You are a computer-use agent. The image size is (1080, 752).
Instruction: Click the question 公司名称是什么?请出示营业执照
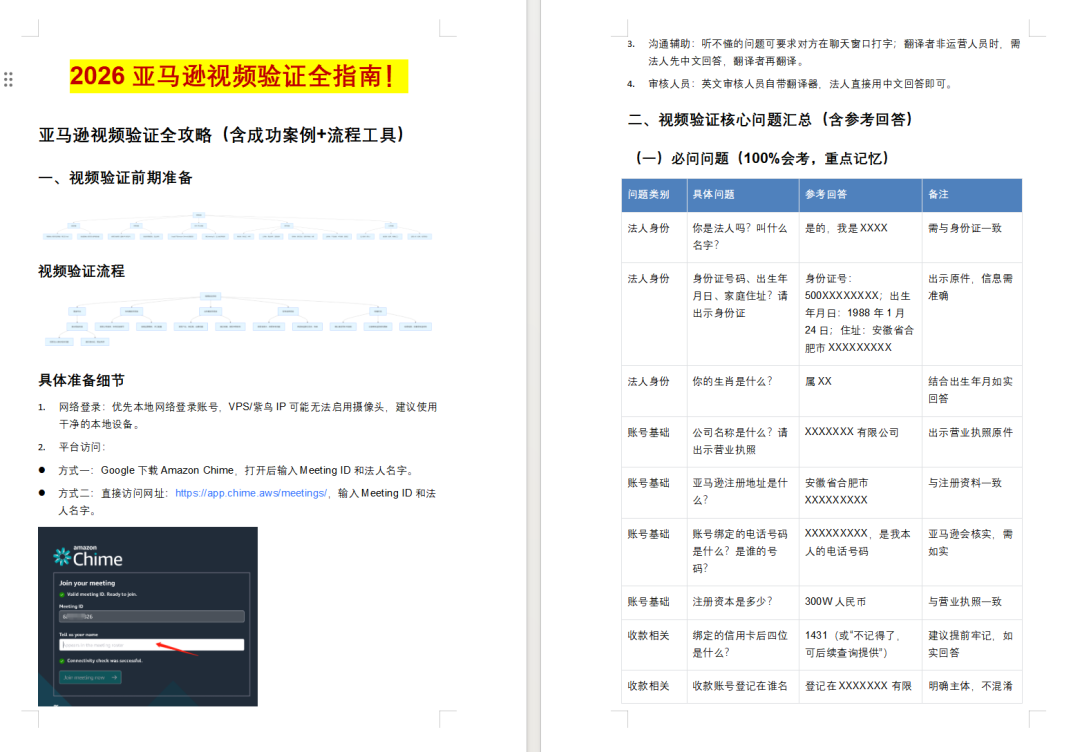(740, 441)
